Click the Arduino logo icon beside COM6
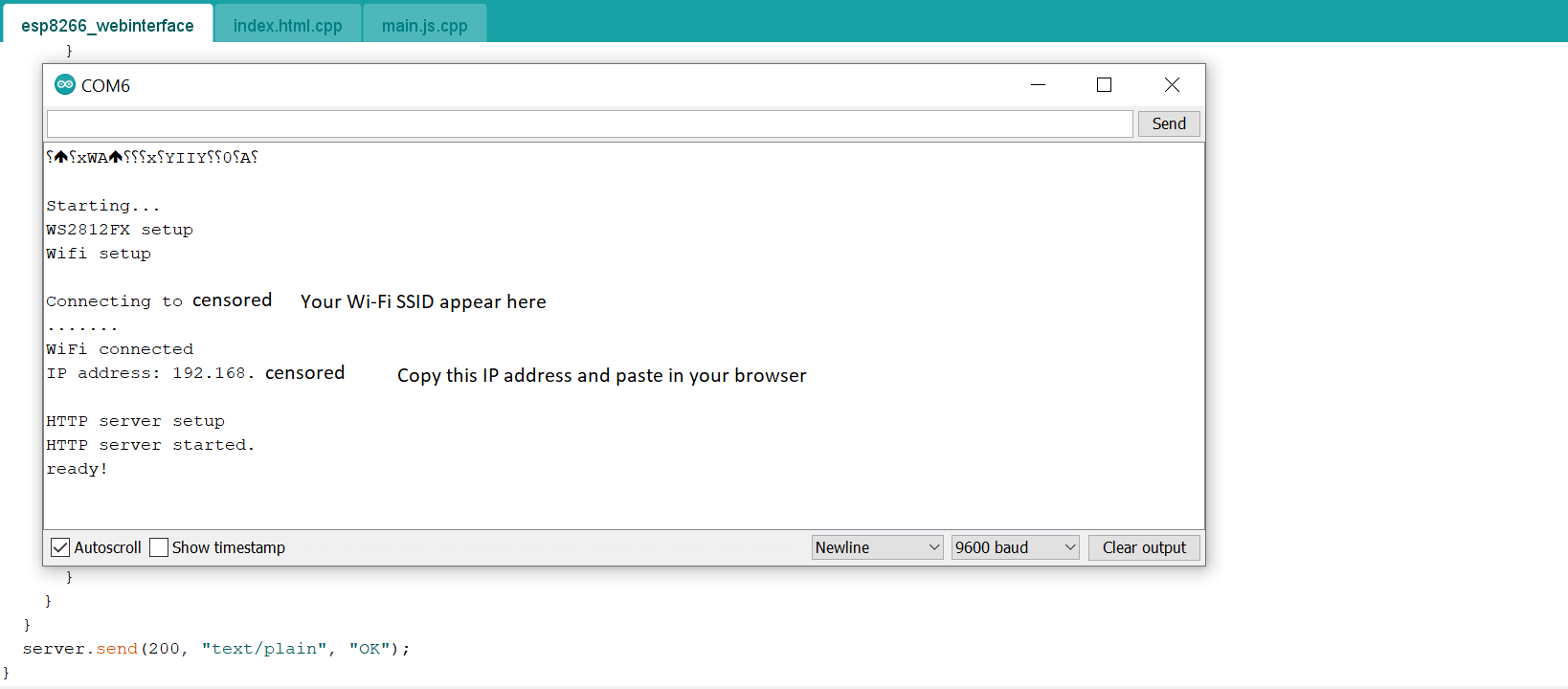The height and width of the screenshot is (689, 1568). [x=65, y=85]
